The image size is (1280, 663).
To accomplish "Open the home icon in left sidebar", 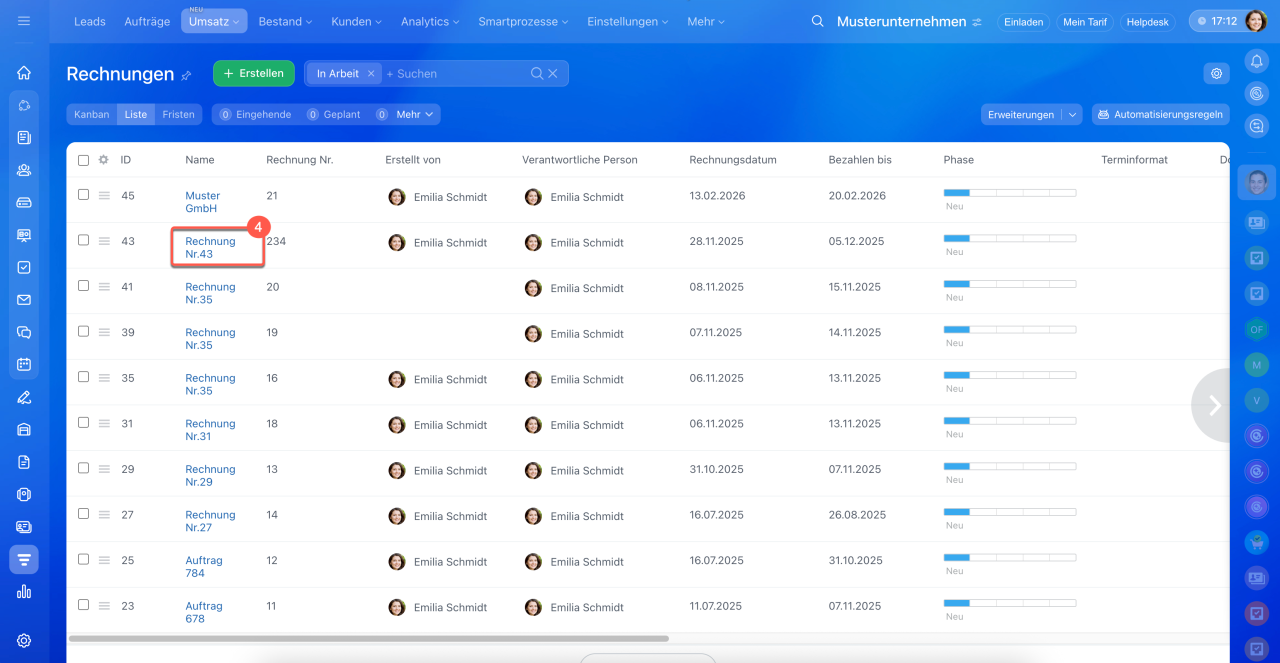I will pos(24,73).
